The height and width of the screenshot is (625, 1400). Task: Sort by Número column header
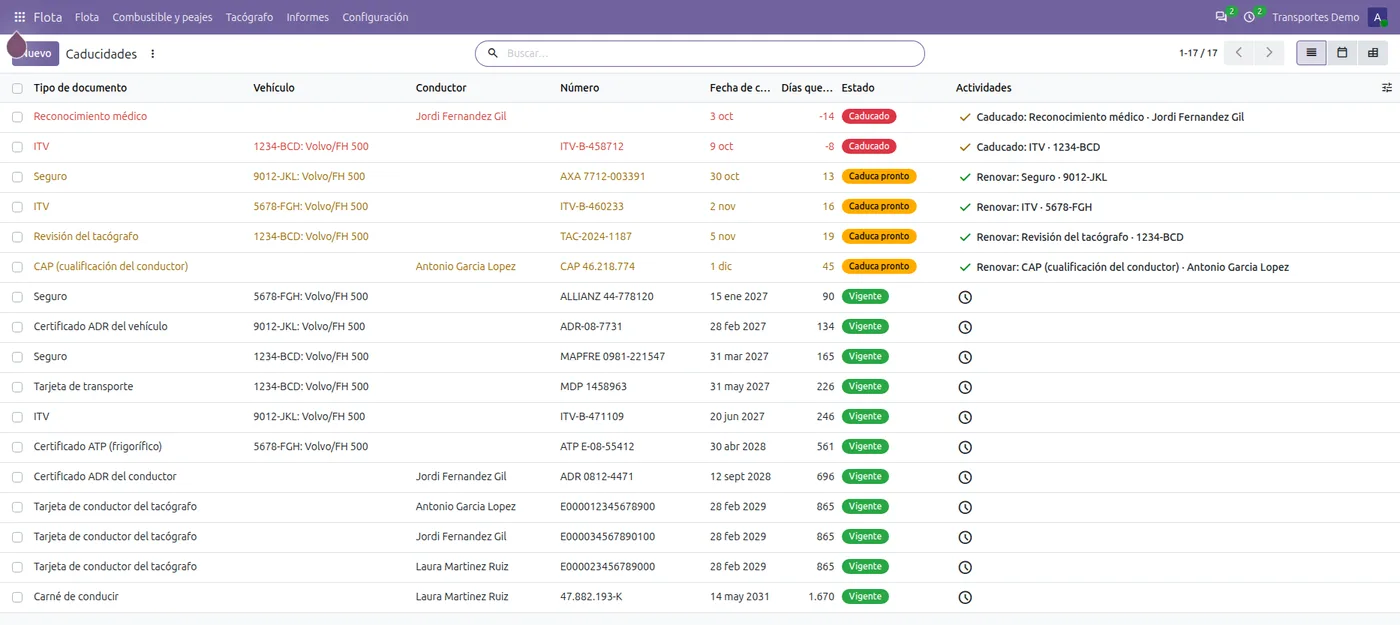click(580, 88)
